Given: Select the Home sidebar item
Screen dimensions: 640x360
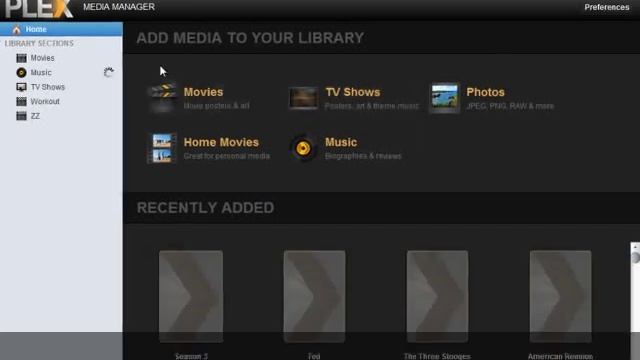Looking at the screenshot, I should point(61,29).
